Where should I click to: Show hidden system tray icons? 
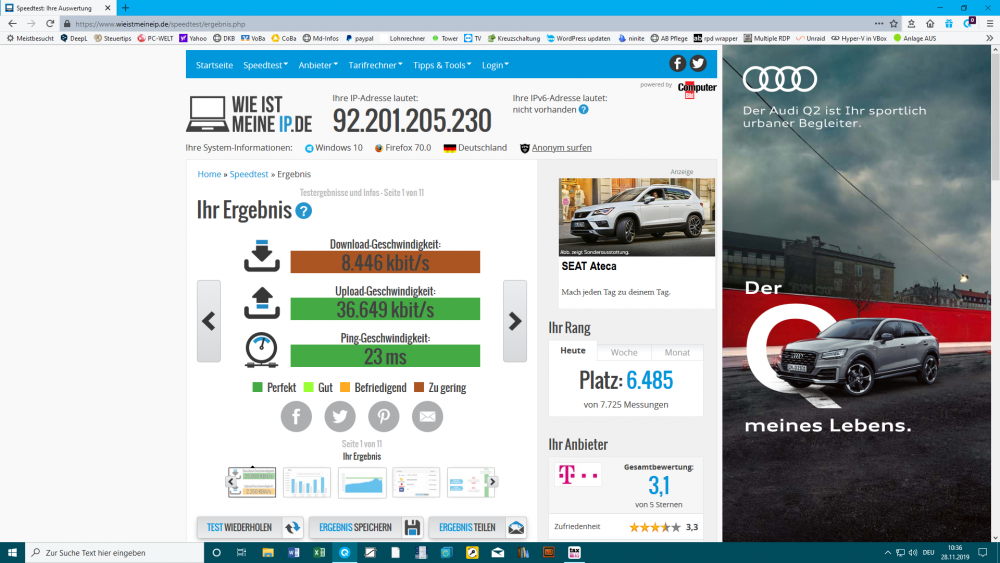click(887, 552)
